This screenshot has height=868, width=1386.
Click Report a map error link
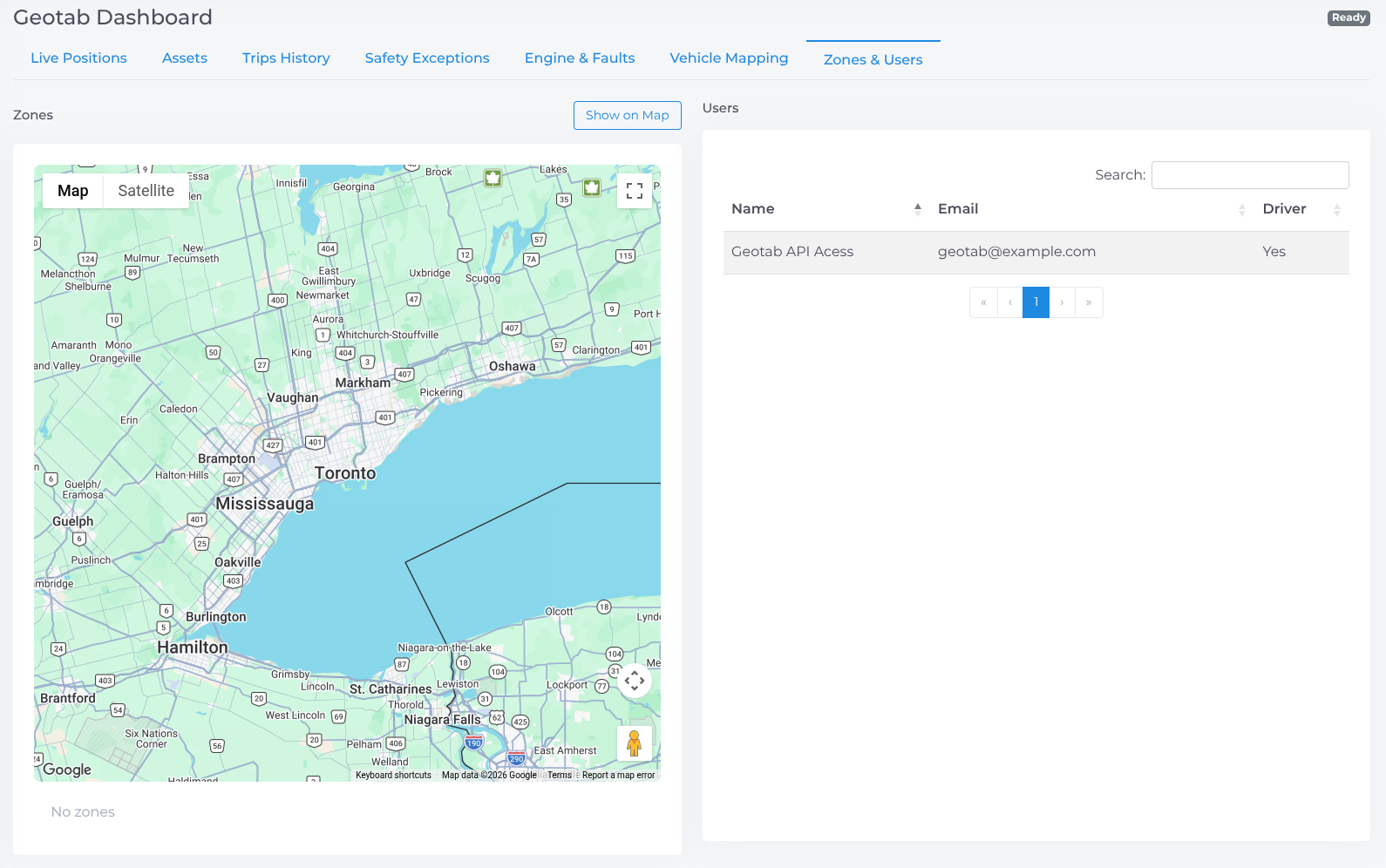coord(619,775)
